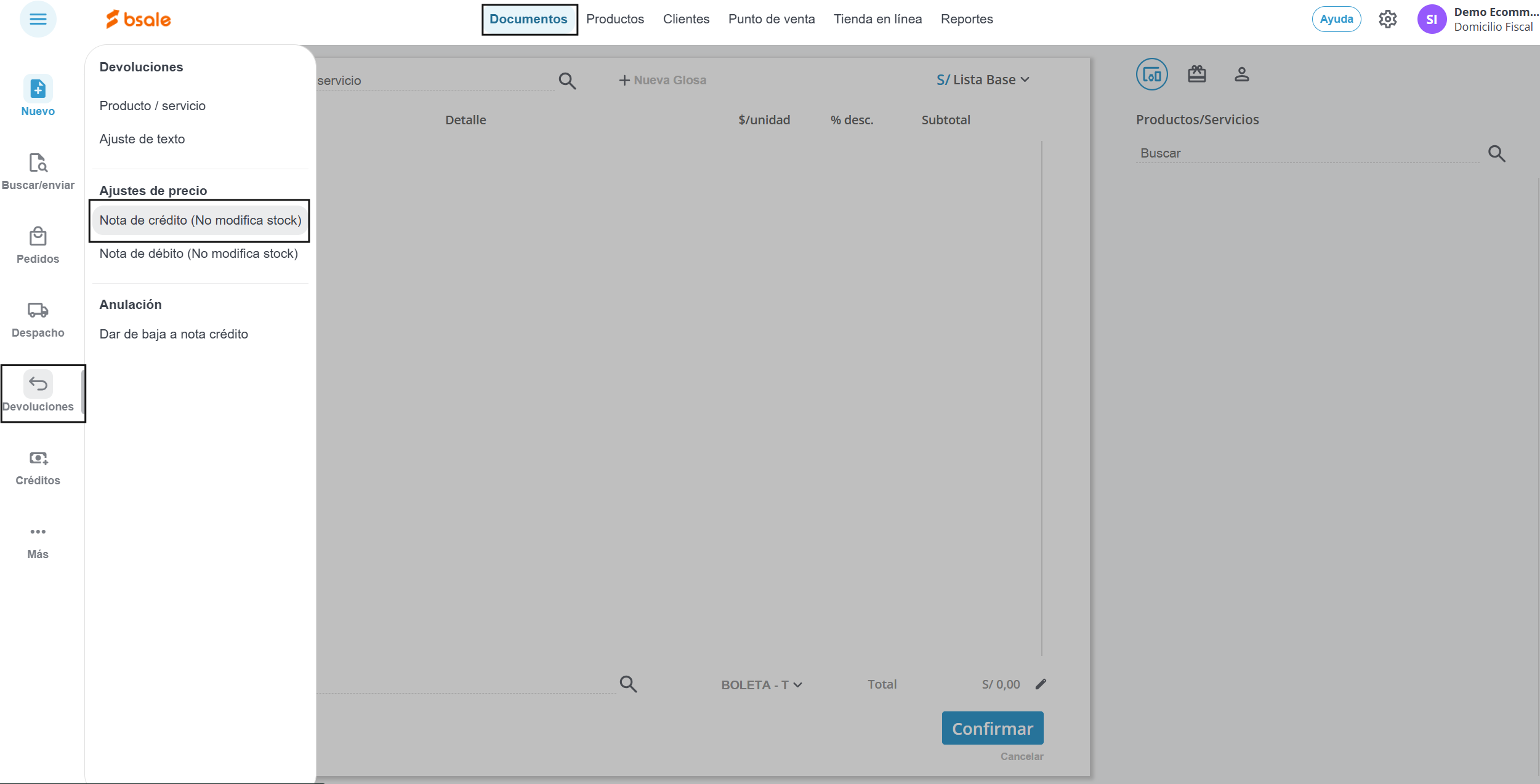1540x784 pixels.
Task: Choose Dar de baja a nota crédito
Action: click(x=174, y=334)
